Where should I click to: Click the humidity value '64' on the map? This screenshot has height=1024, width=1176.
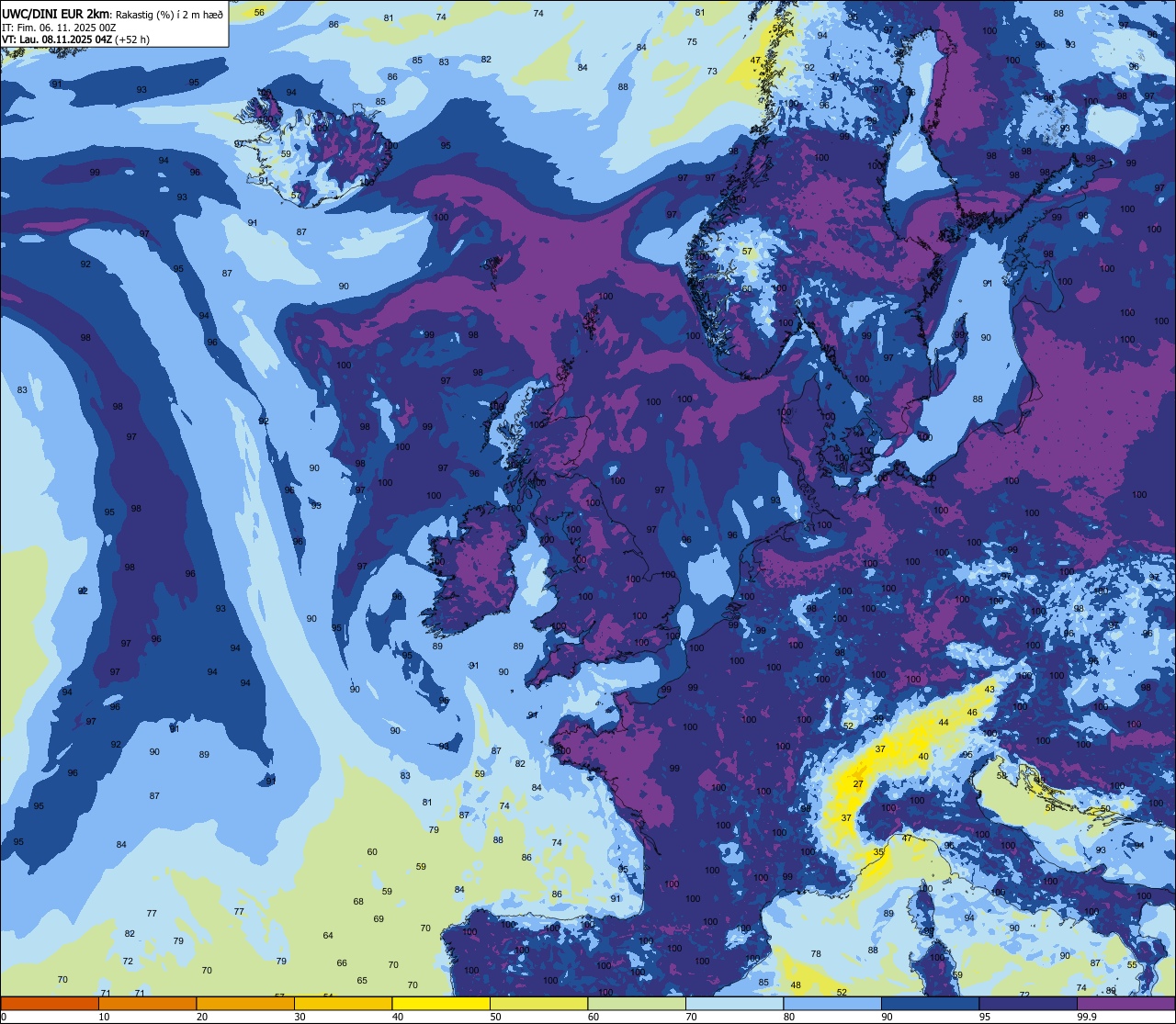click(328, 936)
